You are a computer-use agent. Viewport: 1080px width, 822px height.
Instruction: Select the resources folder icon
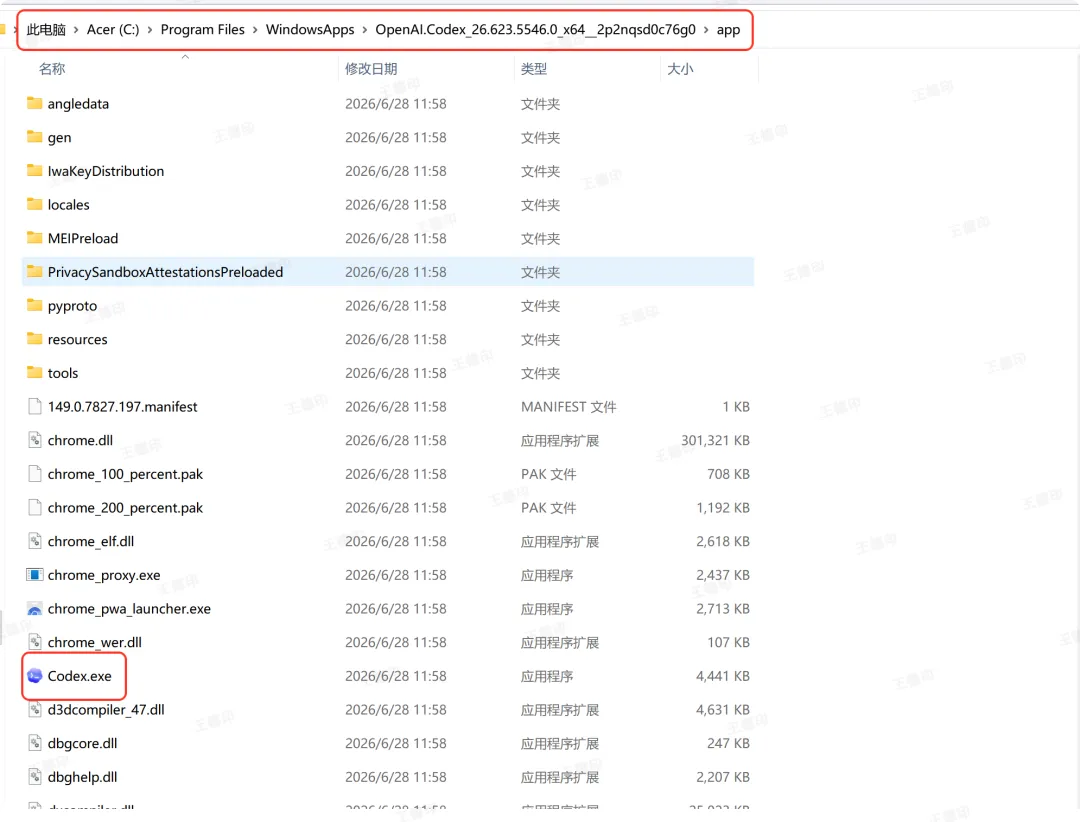(x=34, y=339)
